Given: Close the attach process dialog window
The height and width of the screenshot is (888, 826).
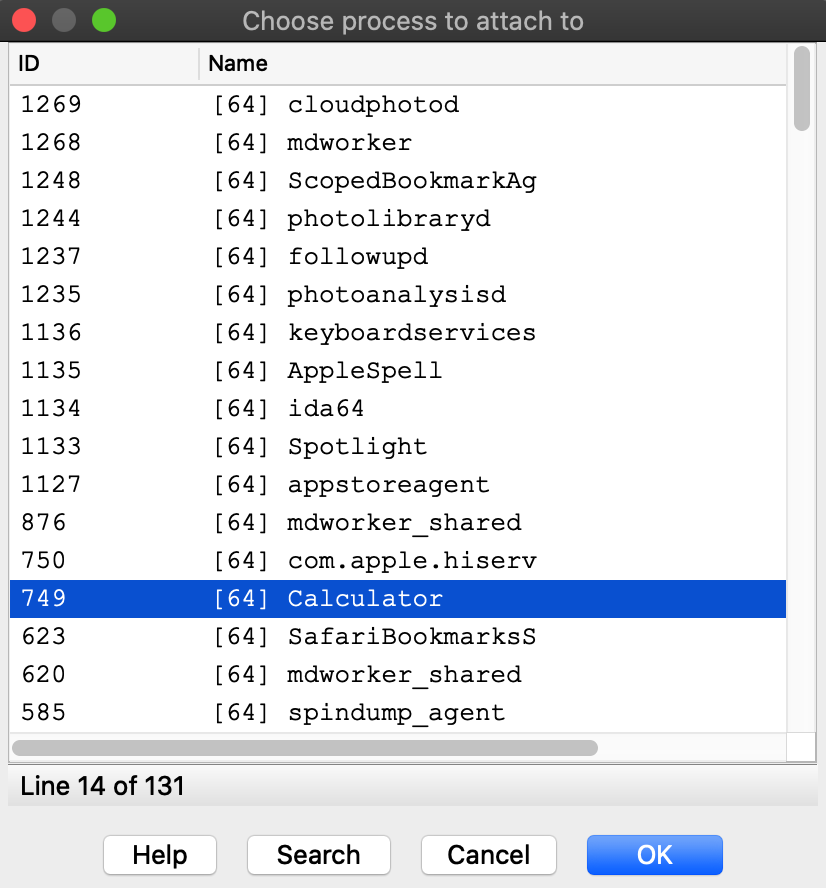Looking at the screenshot, I should point(24,20).
